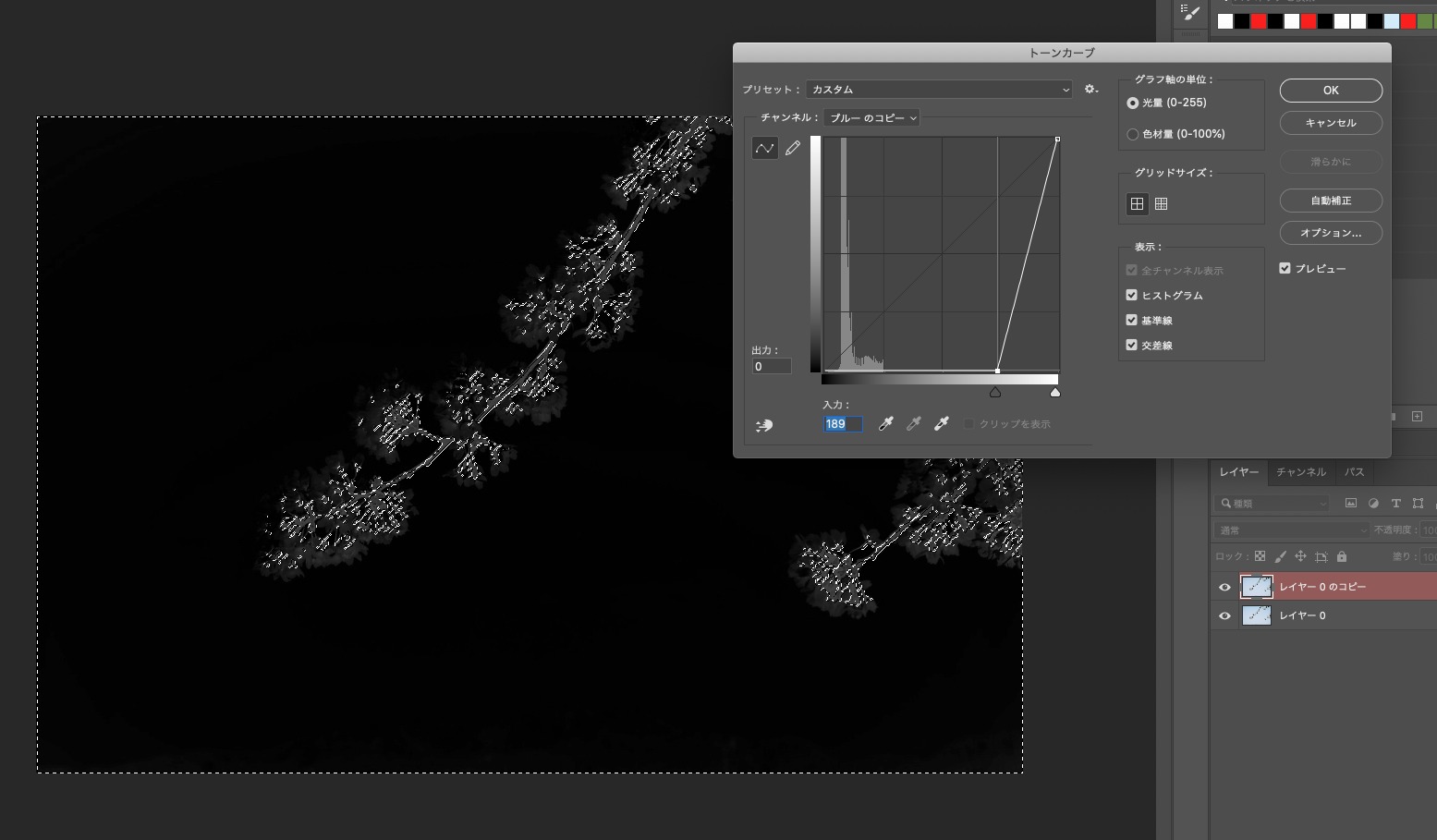Viewport: 1437px width, 840px height.
Task: Toggle the プレビュー checkbox
Action: coord(1285,269)
